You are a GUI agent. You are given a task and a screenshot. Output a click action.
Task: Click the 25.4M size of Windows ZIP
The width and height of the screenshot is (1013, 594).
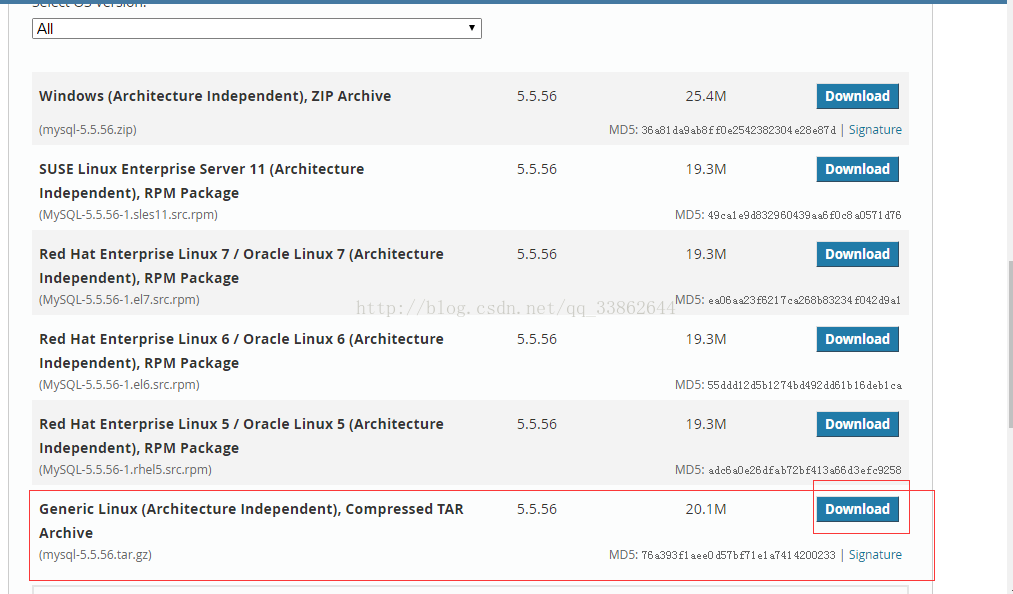tap(705, 96)
